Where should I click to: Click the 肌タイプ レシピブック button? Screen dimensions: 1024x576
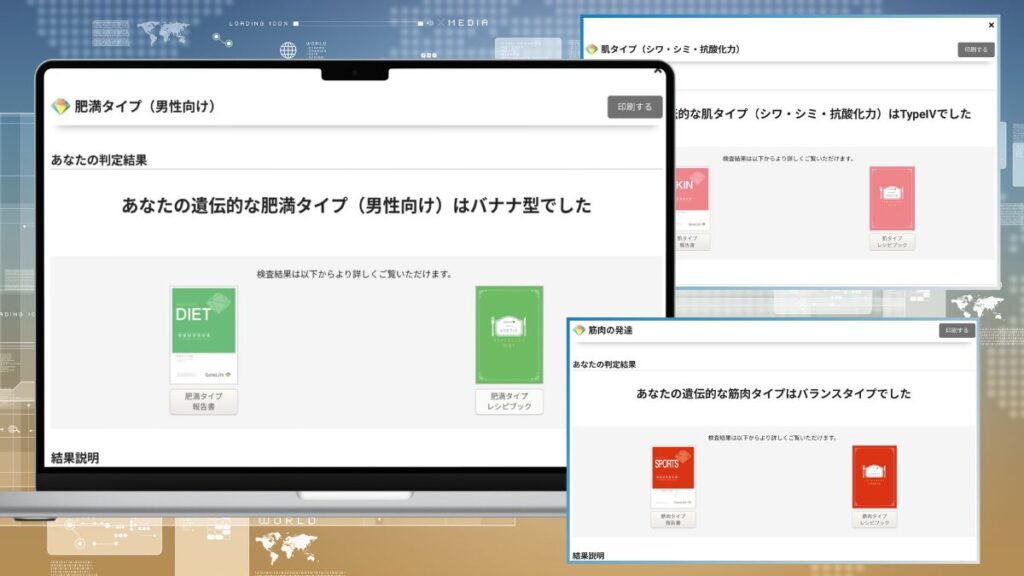tap(892, 242)
